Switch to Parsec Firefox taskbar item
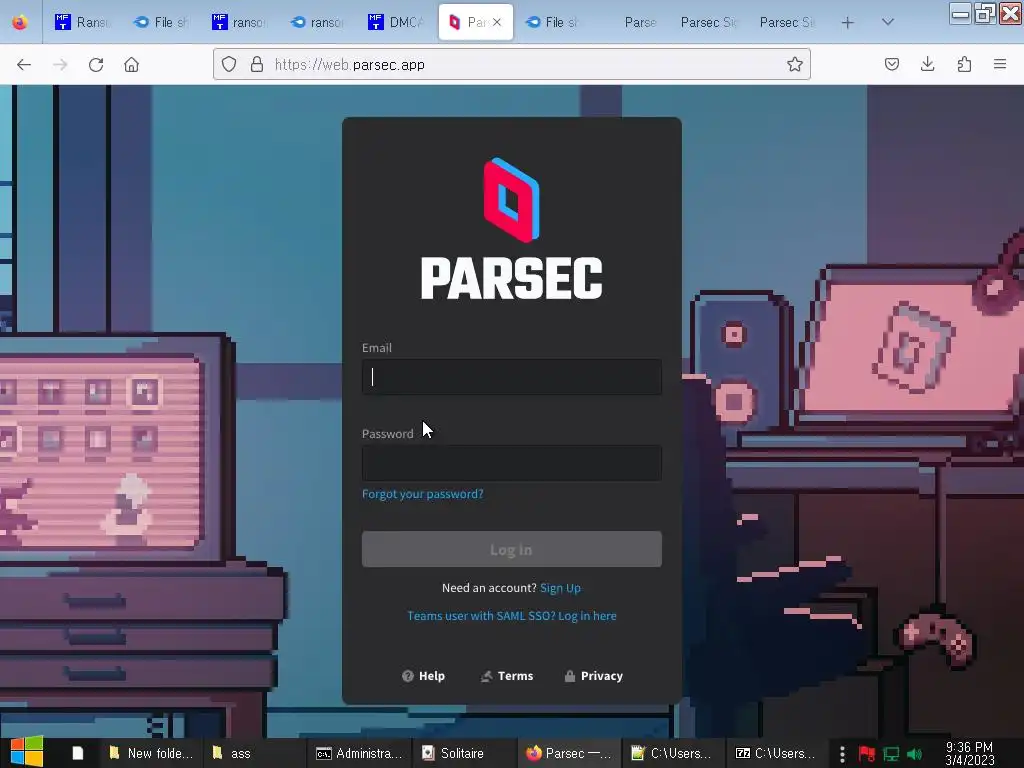The image size is (1024, 768). (x=568, y=753)
